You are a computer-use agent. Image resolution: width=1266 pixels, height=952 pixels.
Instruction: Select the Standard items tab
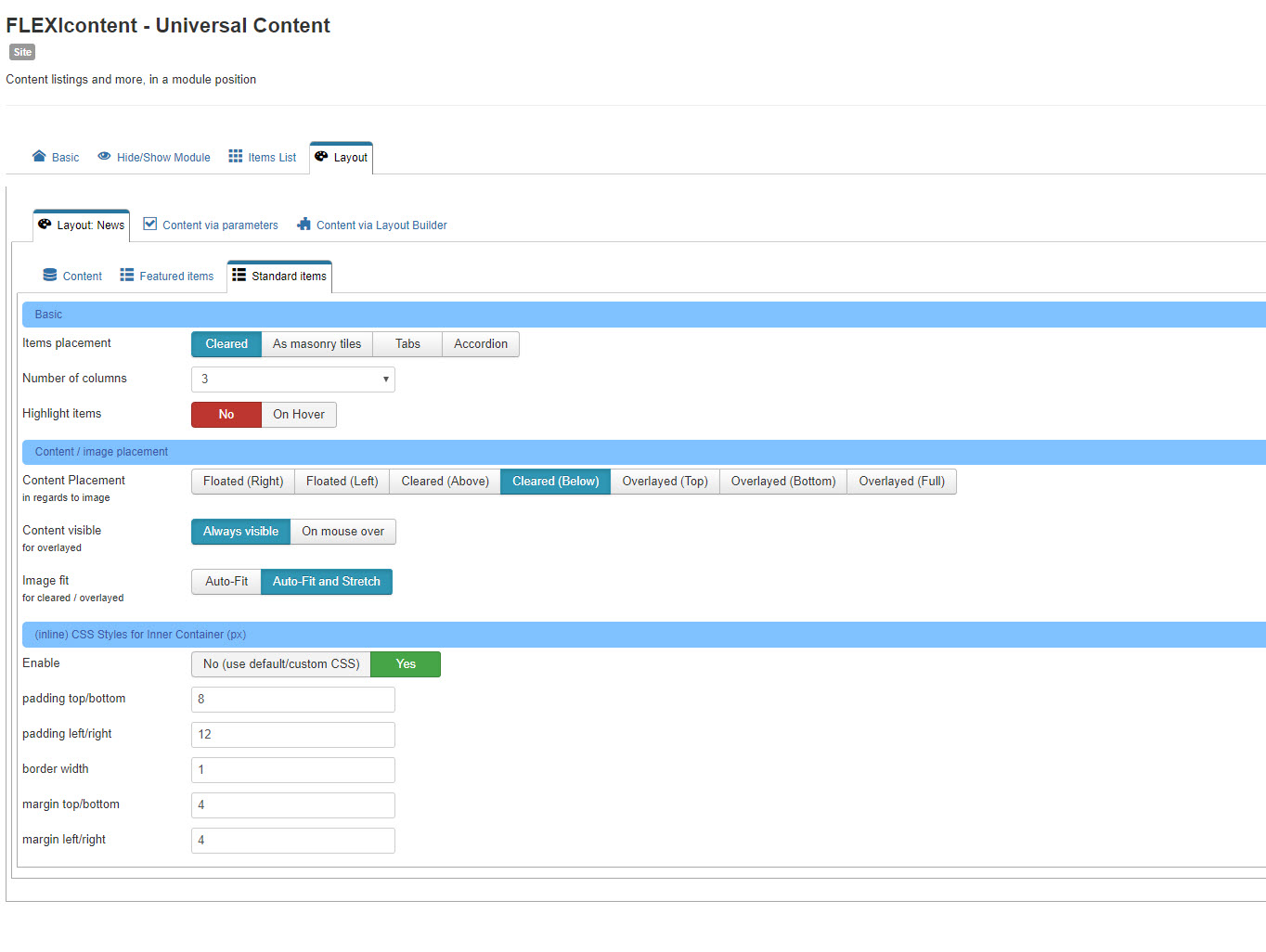(x=279, y=277)
